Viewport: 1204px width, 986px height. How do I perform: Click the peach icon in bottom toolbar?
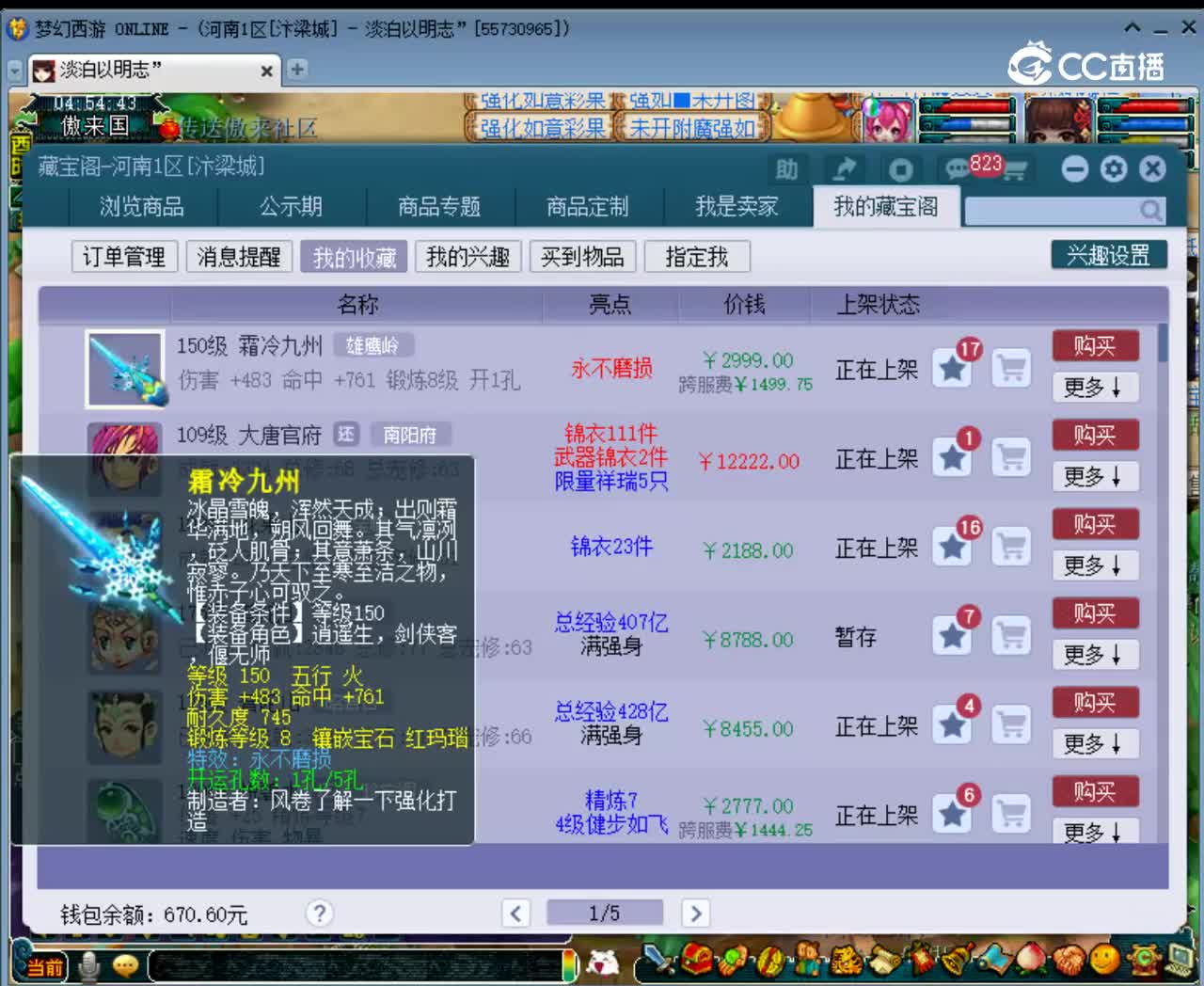(x=1032, y=959)
